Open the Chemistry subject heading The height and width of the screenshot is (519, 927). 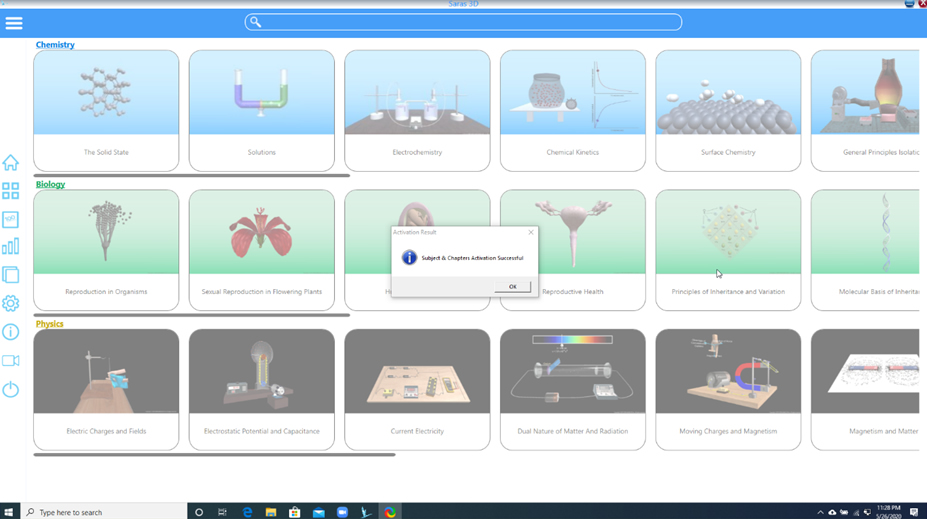coord(55,44)
